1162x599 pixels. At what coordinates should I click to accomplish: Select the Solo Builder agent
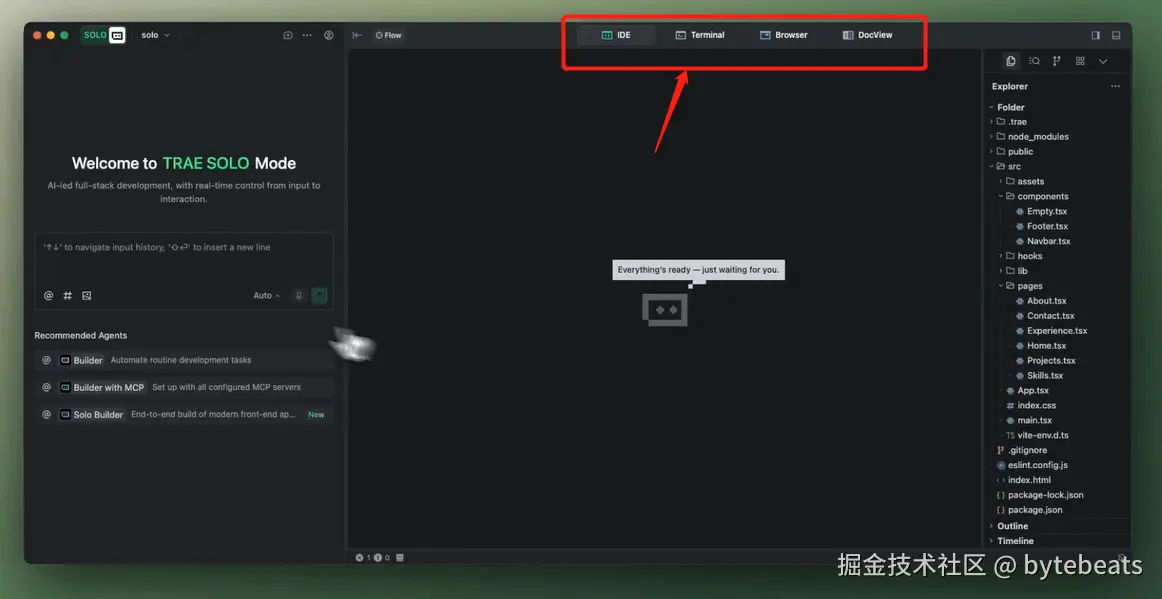tap(184, 414)
